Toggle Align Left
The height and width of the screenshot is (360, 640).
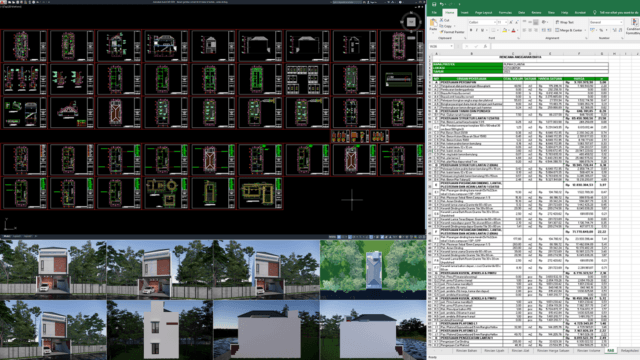tap(524, 30)
